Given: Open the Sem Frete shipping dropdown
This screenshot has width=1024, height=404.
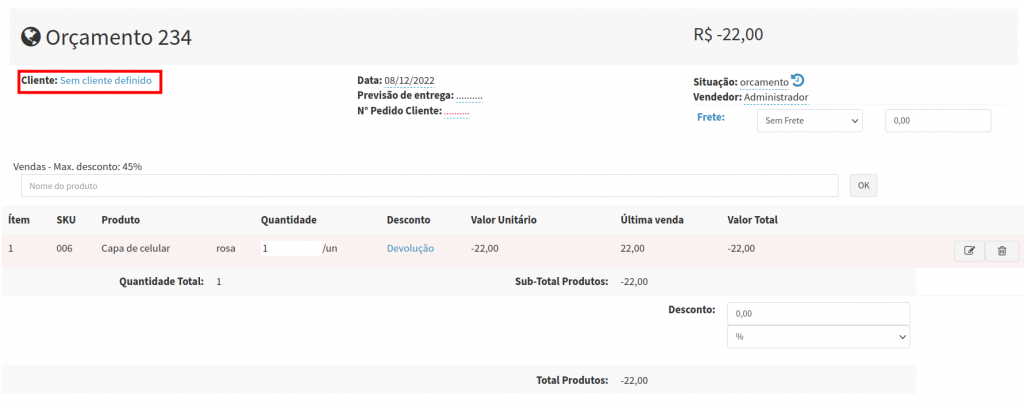Looking at the screenshot, I should [x=809, y=120].
